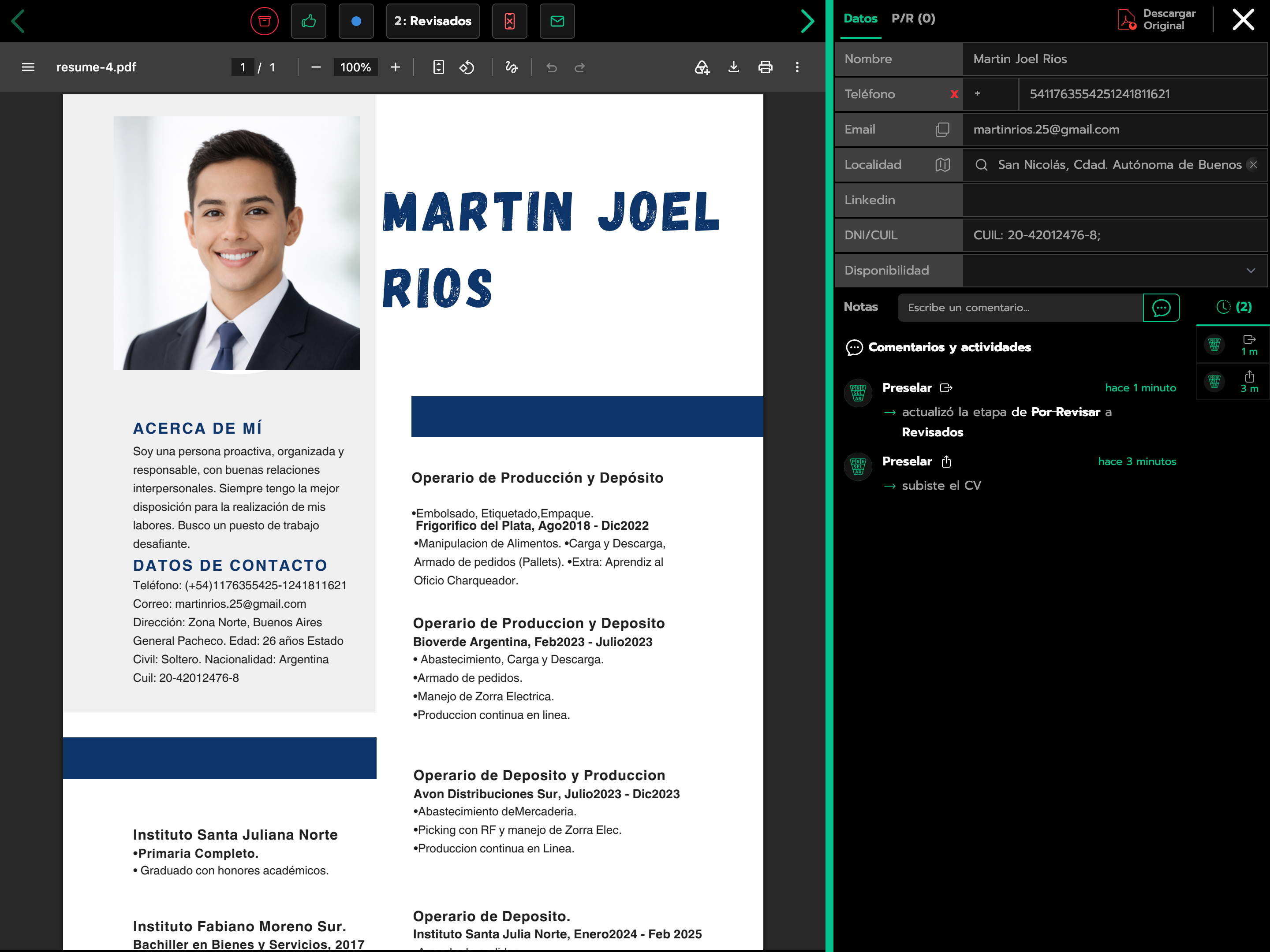Image resolution: width=1270 pixels, height=952 pixels.
Task: Click Descargar Original button
Action: [1157, 19]
